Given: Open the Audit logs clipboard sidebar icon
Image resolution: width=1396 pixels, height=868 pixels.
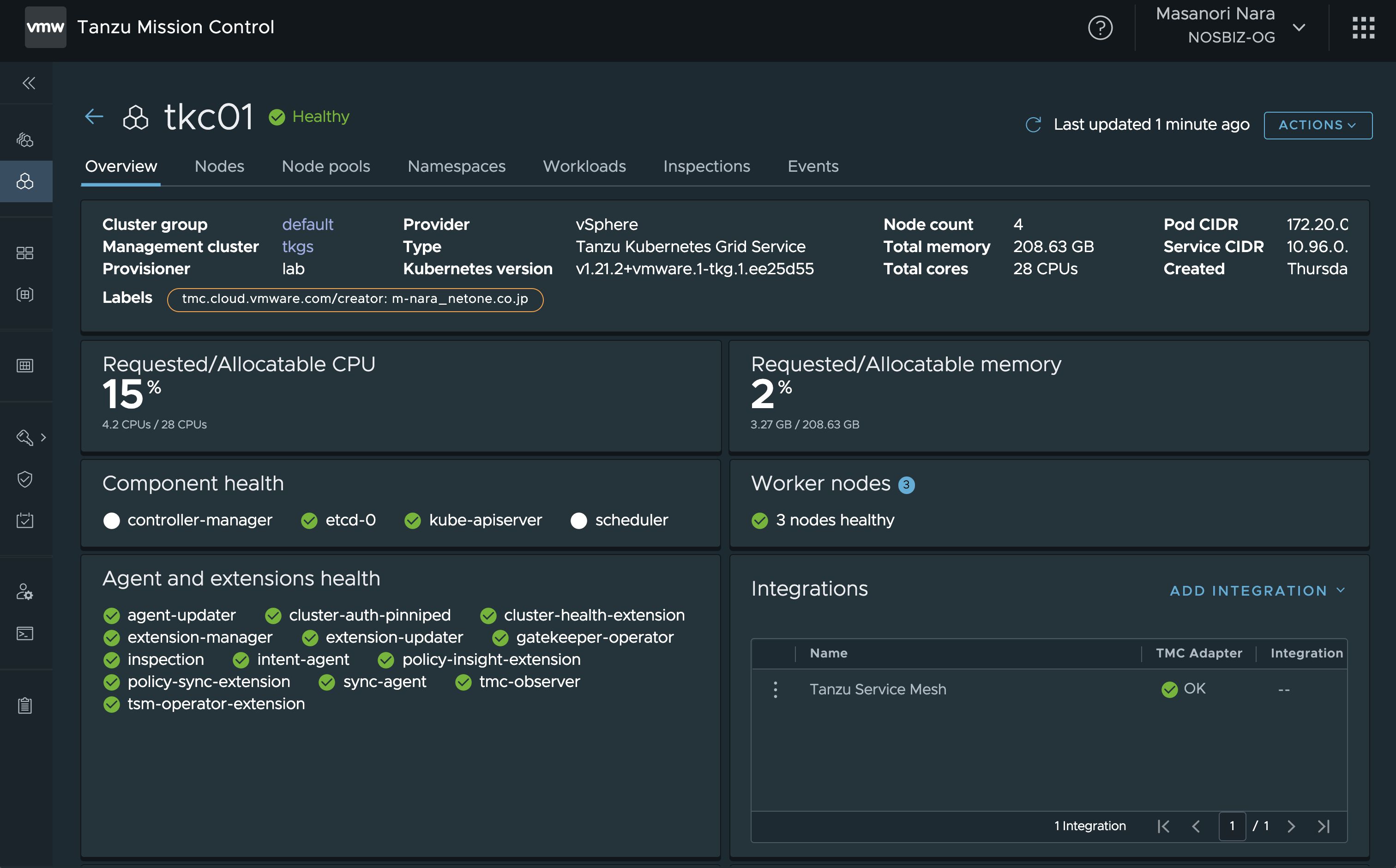Looking at the screenshot, I should (x=24, y=705).
